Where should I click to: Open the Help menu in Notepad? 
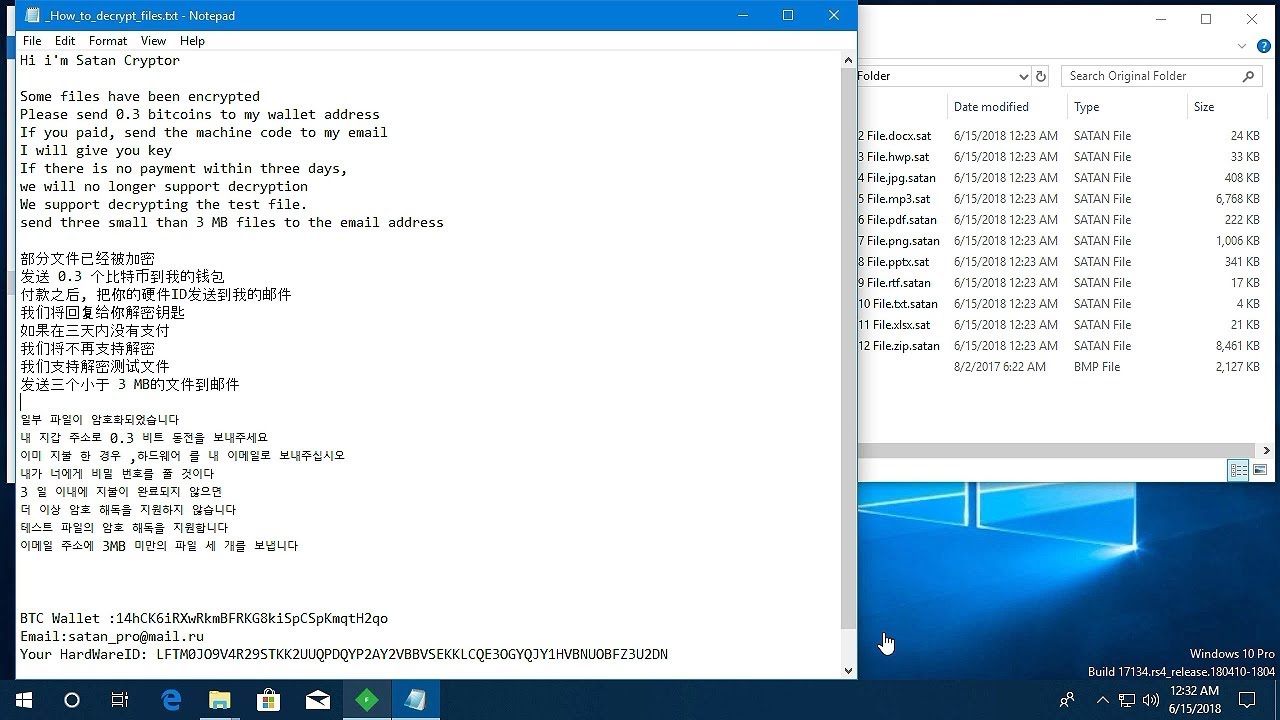[x=192, y=41]
